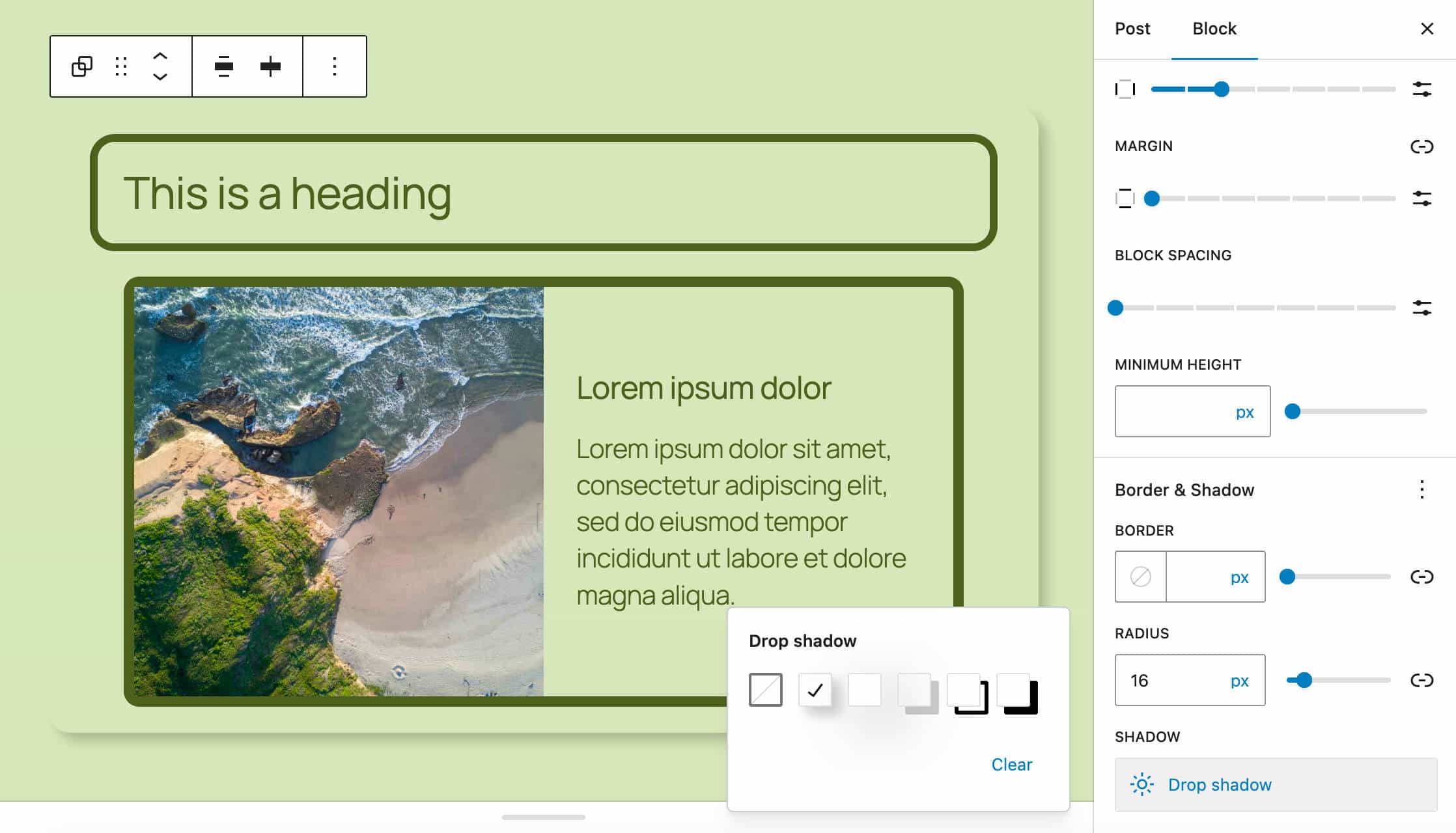The height and width of the screenshot is (833, 1456).
Task: Click the bottom horizontal resize handle bar
Action: coord(543,817)
